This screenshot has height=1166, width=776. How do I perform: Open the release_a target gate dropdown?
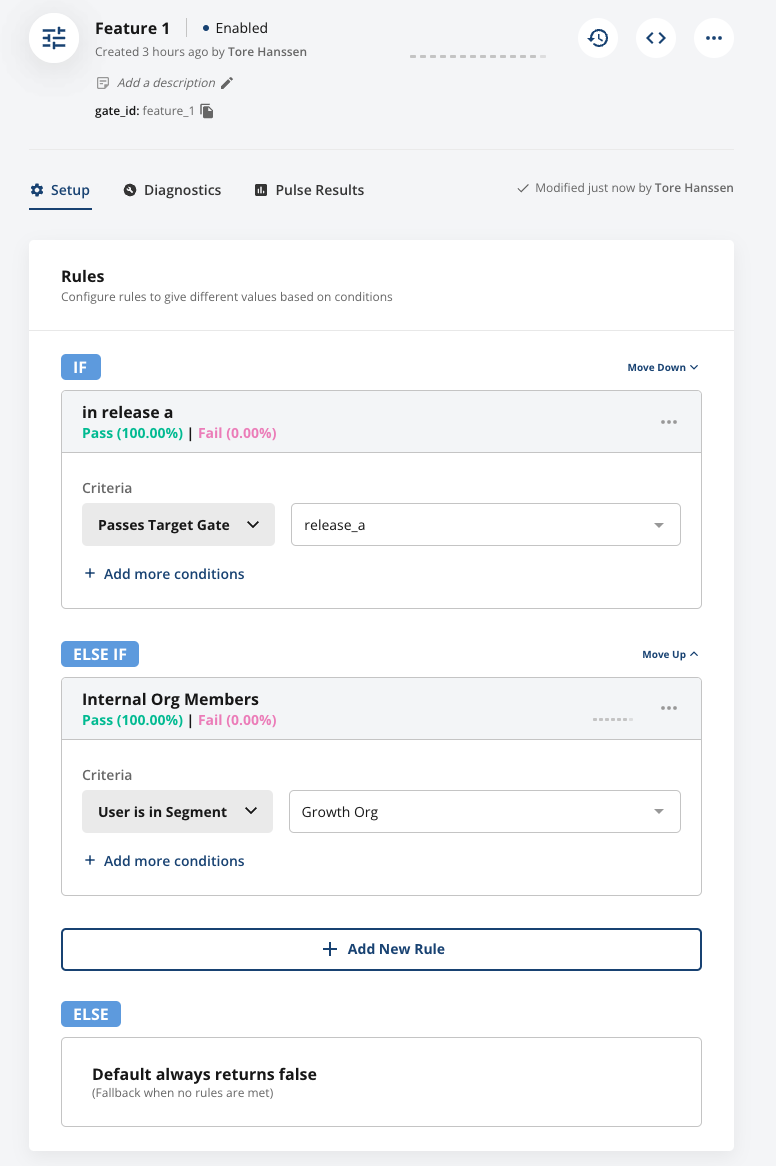click(485, 524)
